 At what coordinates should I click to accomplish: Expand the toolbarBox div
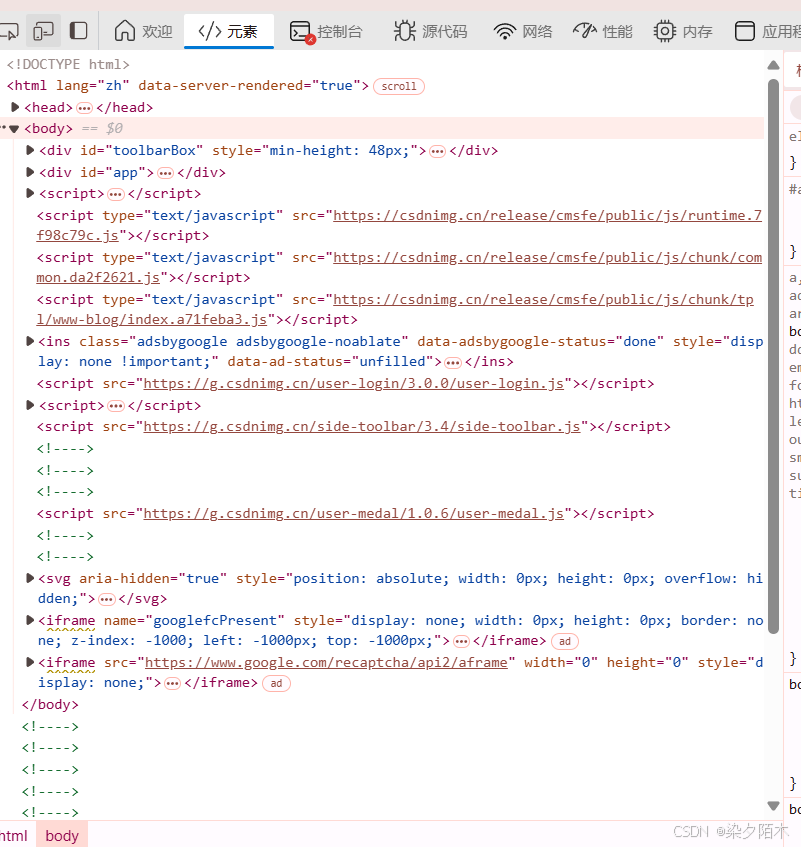(x=30, y=150)
